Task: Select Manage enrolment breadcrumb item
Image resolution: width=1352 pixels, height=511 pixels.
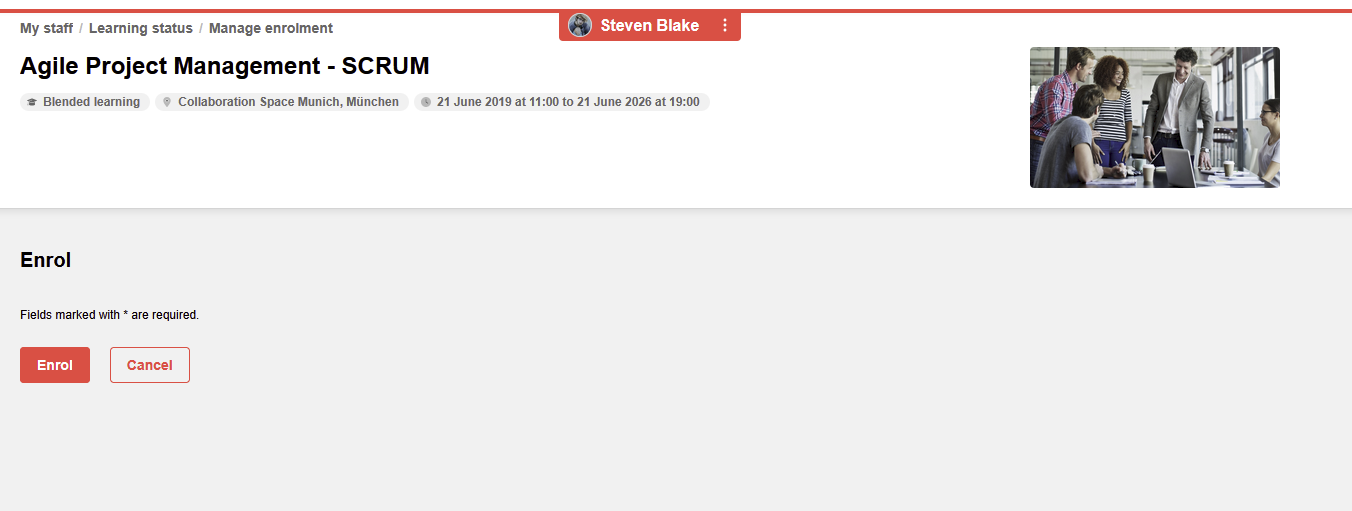Action: pos(271,28)
